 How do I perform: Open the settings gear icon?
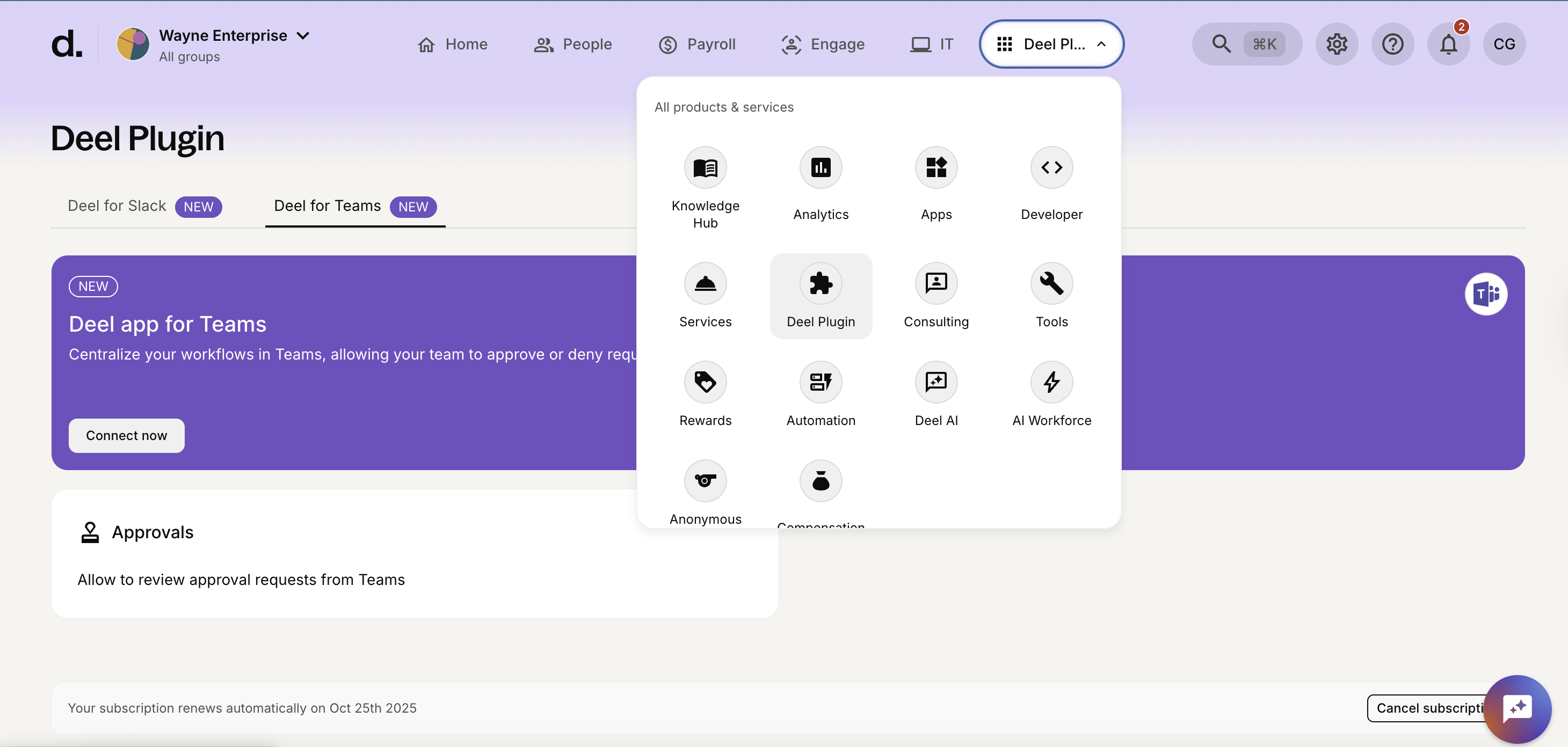coord(1336,45)
